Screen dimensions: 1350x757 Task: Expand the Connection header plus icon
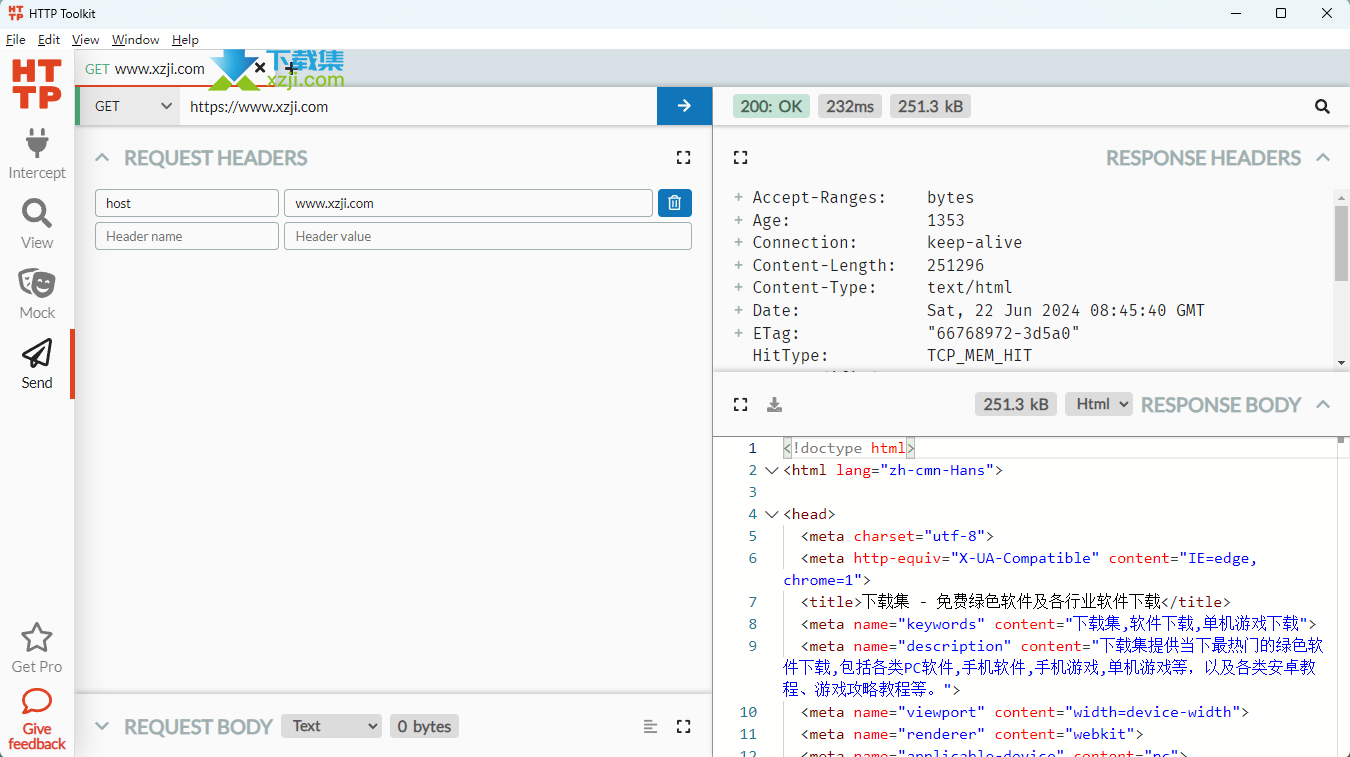(x=739, y=243)
